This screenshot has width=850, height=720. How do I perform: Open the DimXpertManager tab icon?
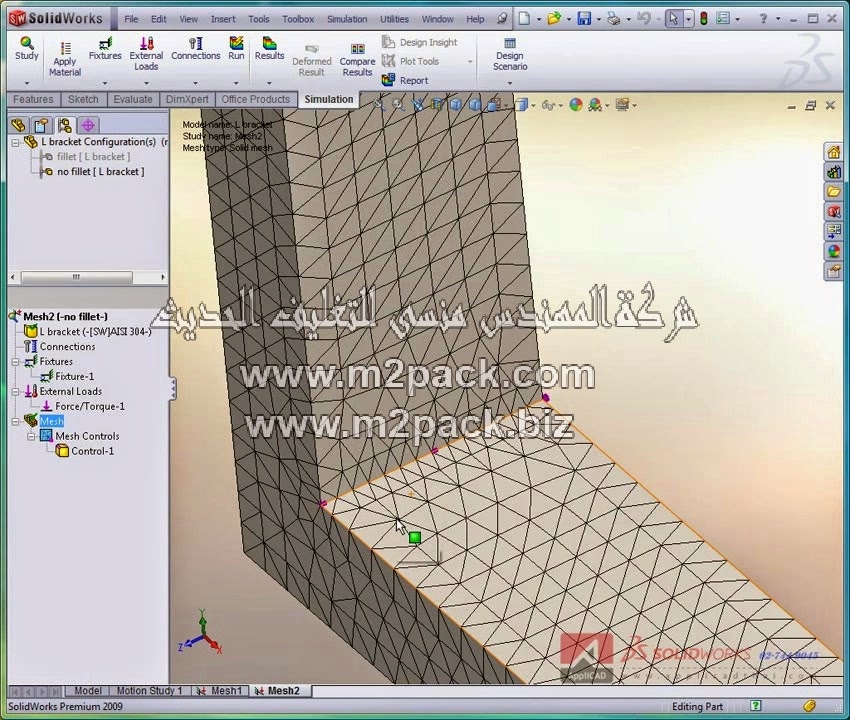(88, 125)
